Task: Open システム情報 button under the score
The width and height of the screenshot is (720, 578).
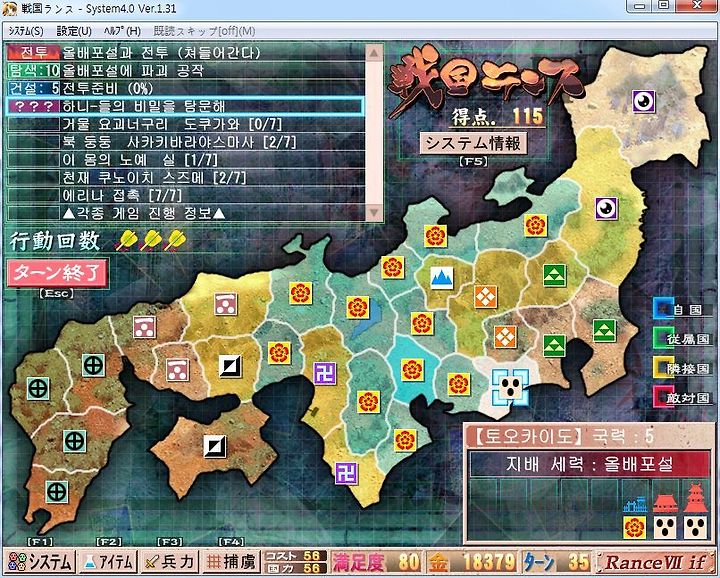Action: click(473, 144)
